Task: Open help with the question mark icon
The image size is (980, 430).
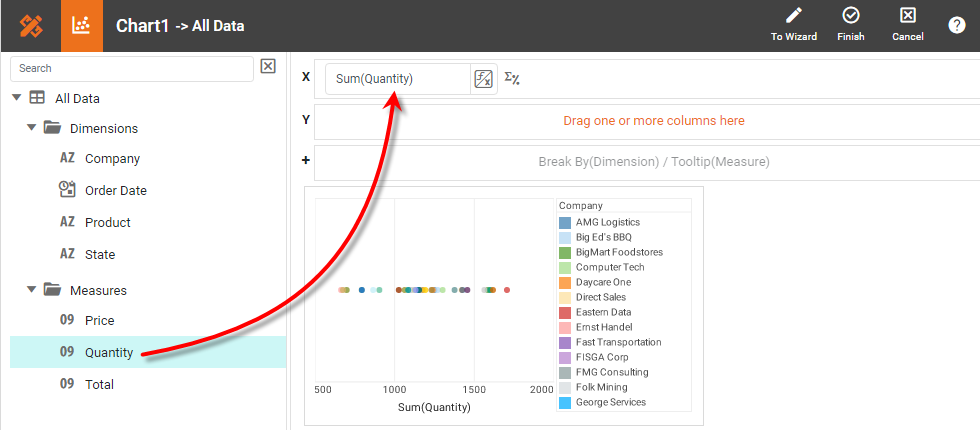Action: pos(956,26)
